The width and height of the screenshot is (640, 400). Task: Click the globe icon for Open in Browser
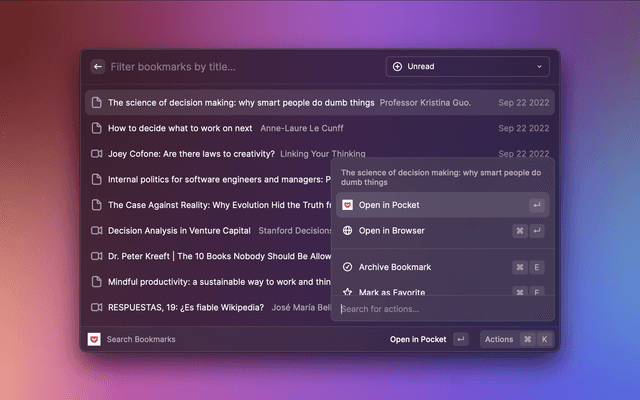click(x=347, y=231)
